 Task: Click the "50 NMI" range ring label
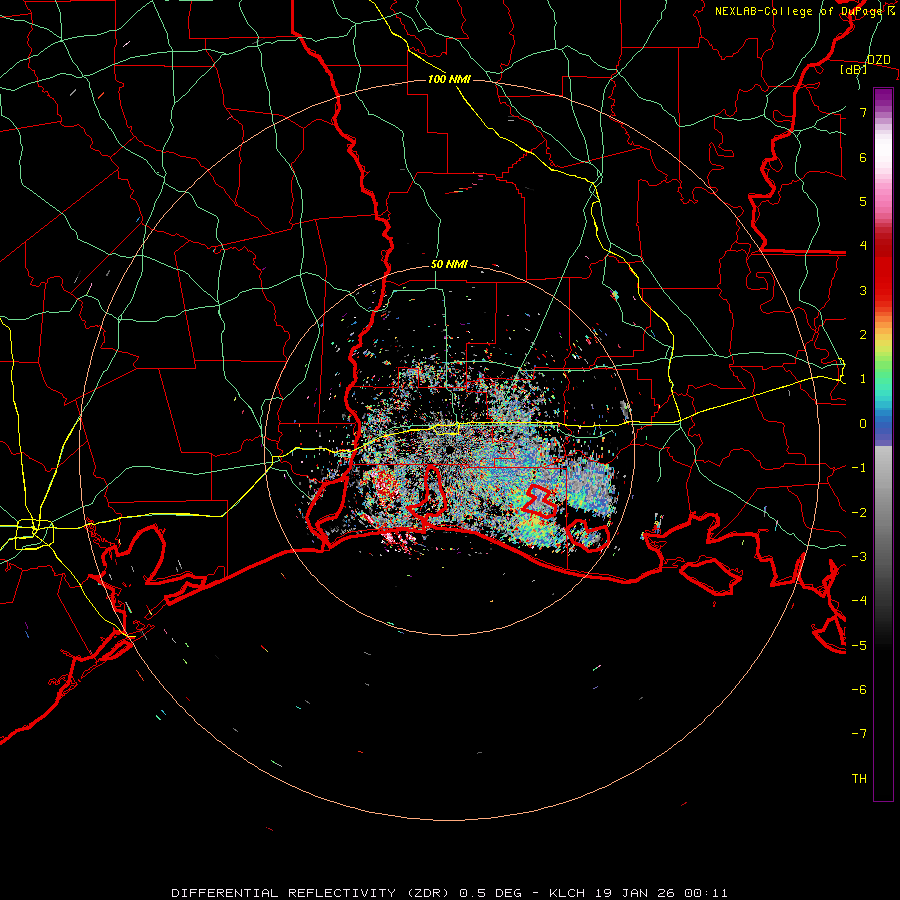[449, 265]
